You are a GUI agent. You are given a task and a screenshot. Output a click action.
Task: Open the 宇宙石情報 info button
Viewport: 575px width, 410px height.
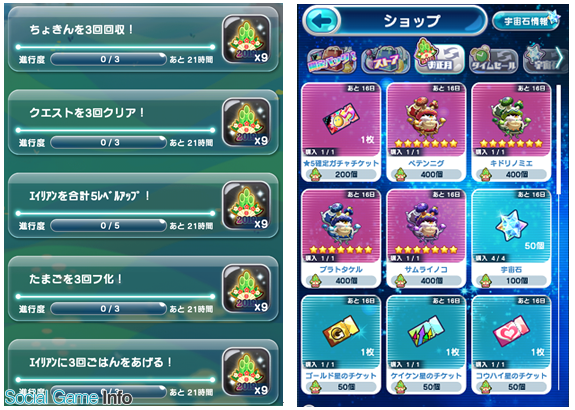pos(526,21)
